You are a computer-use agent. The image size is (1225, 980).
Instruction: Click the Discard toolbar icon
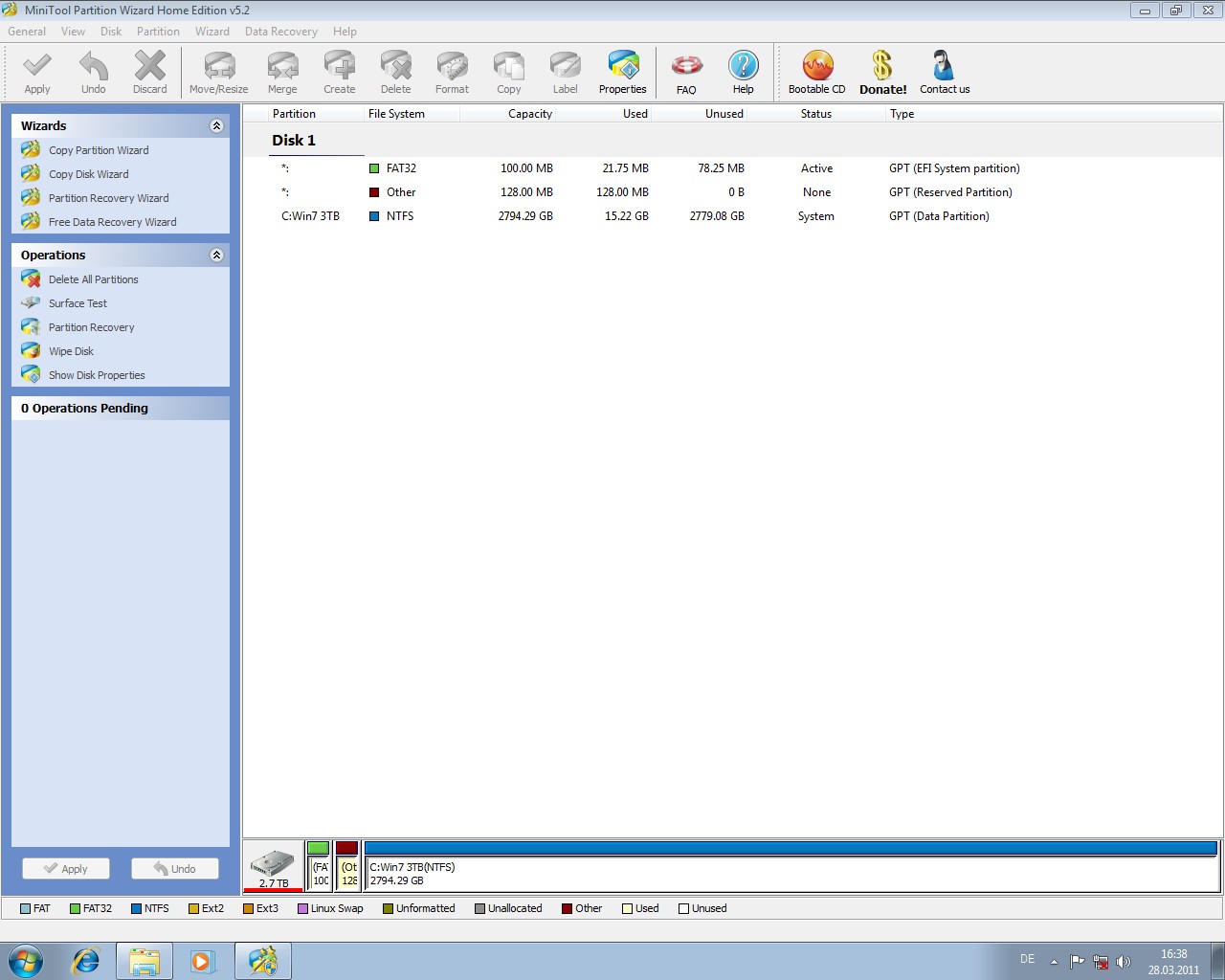tap(150, 66)
